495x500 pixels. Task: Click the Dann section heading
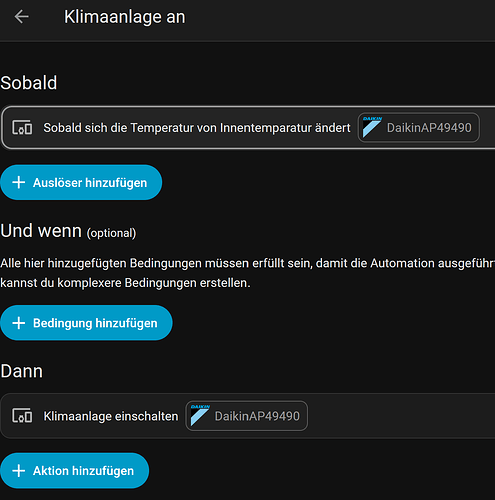click(x=22, y=371)
